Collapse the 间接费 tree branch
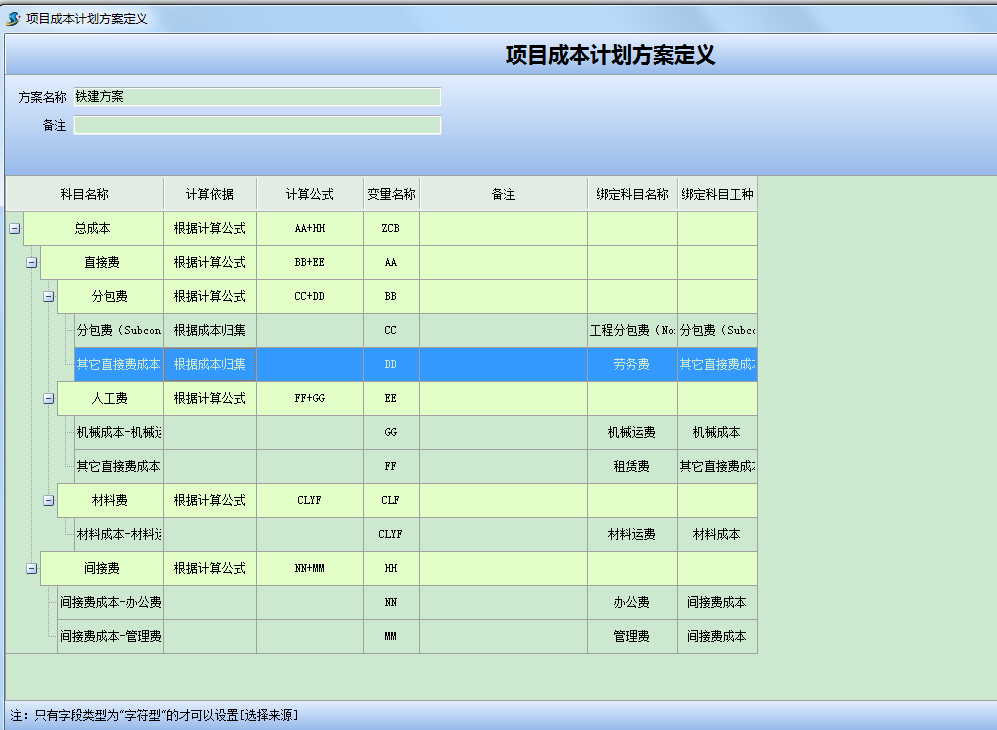This screenshot has width=997, height=730. click(x=31, y=568)
